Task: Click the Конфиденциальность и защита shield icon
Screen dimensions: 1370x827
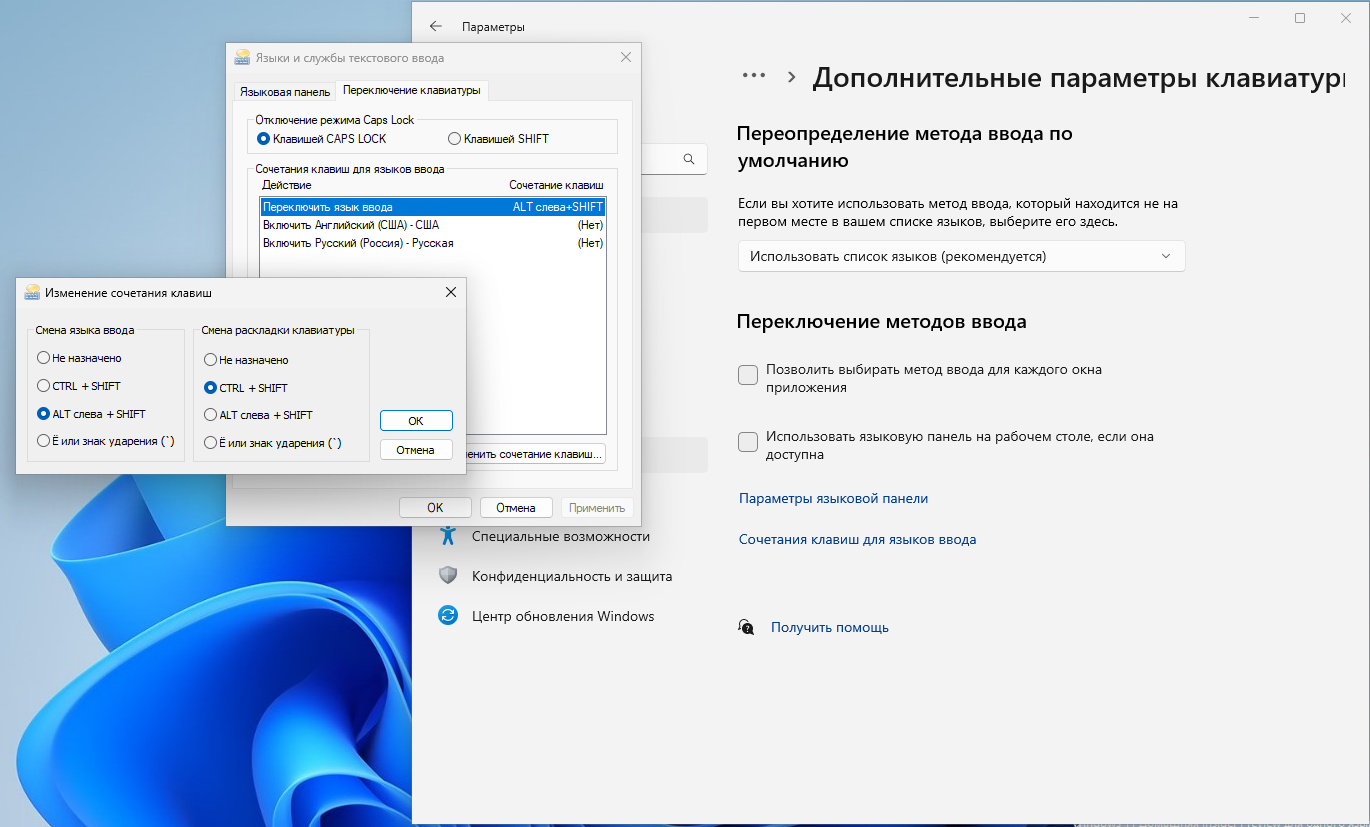Action: [448, 576]
